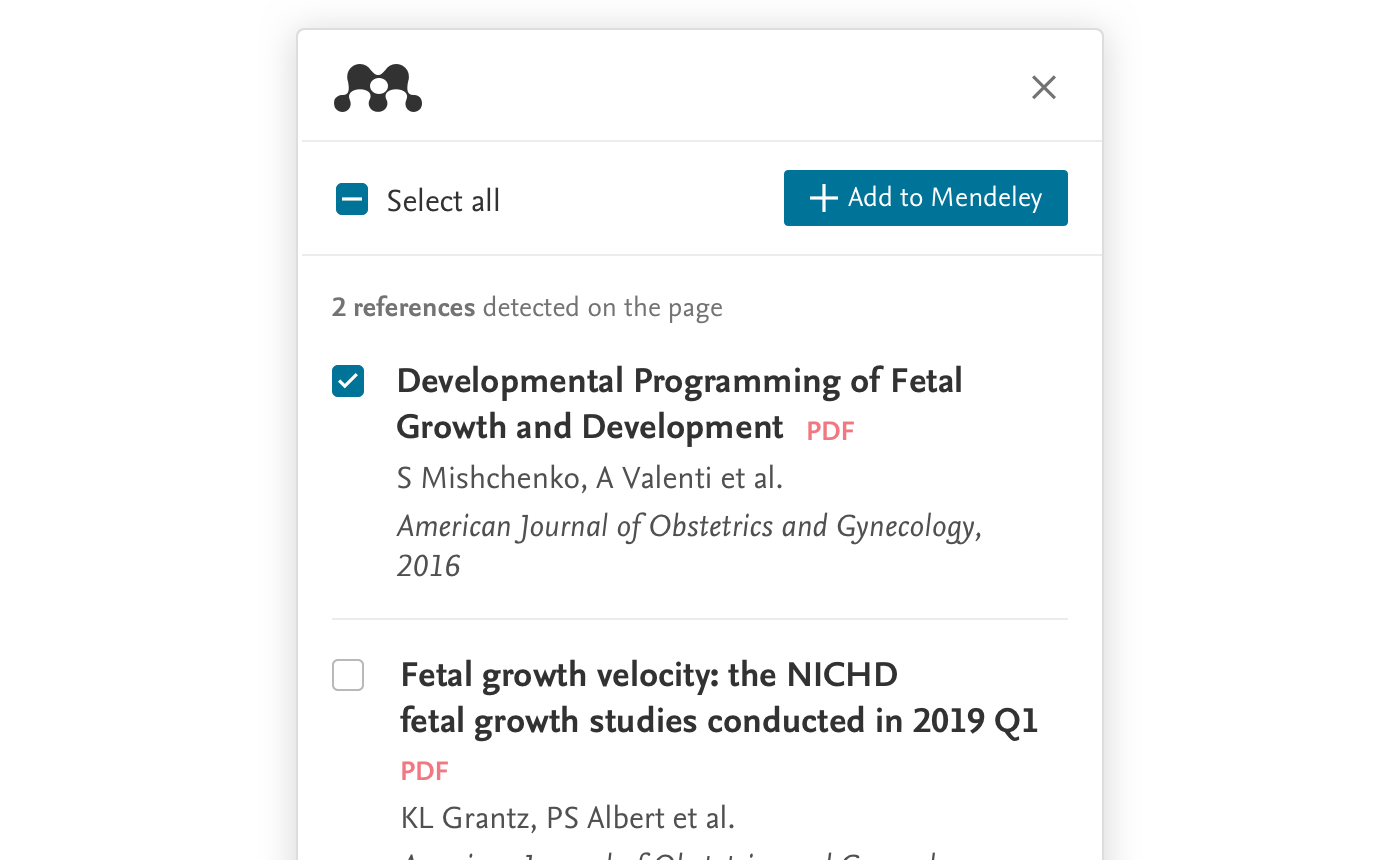Select authors KL Grantz, PS Albert et al.
This screenshot has width=1398, height=860.
pos(567,818)
